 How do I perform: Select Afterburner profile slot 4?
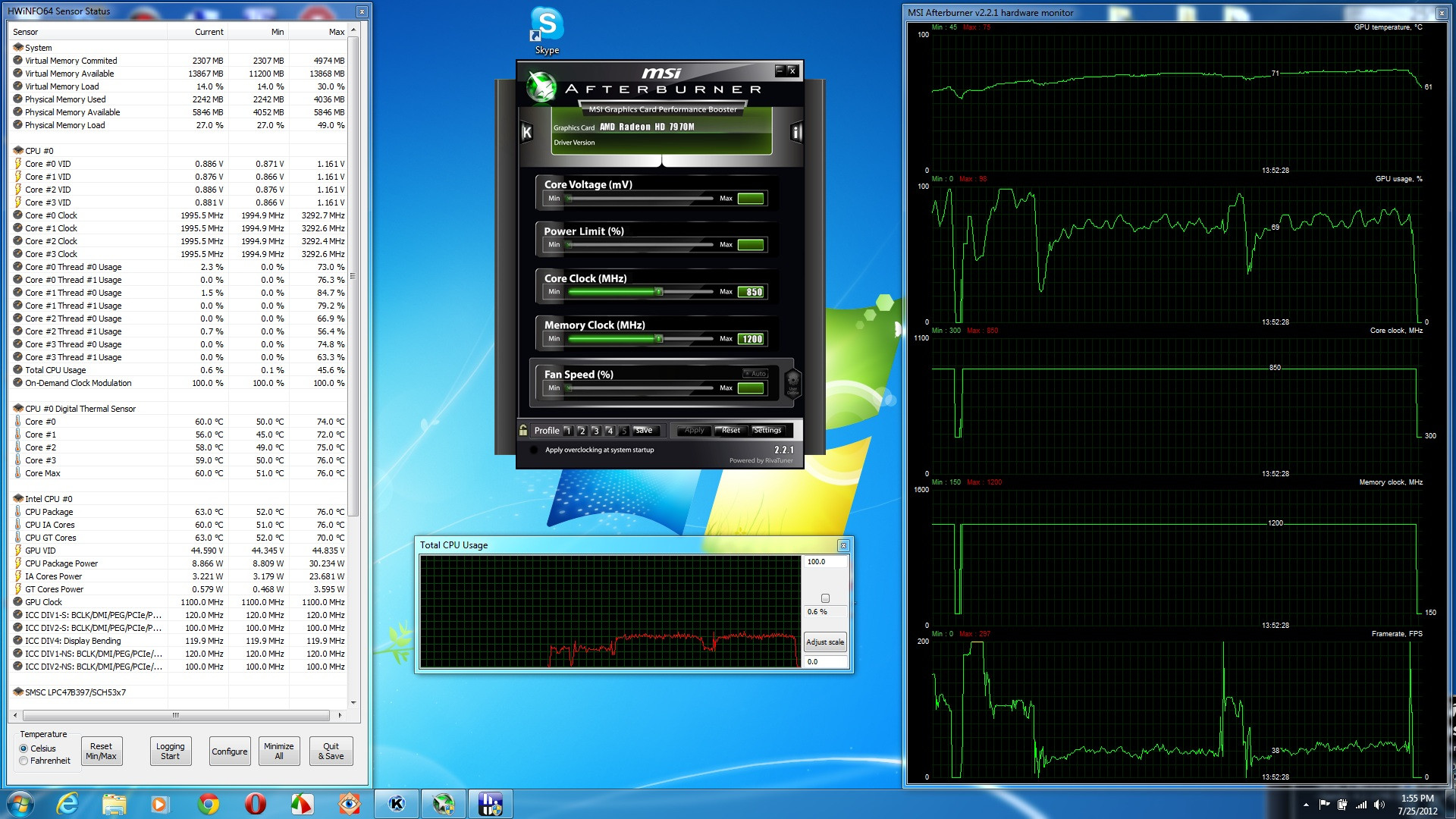pyautogui.click(x=609, y=431)
